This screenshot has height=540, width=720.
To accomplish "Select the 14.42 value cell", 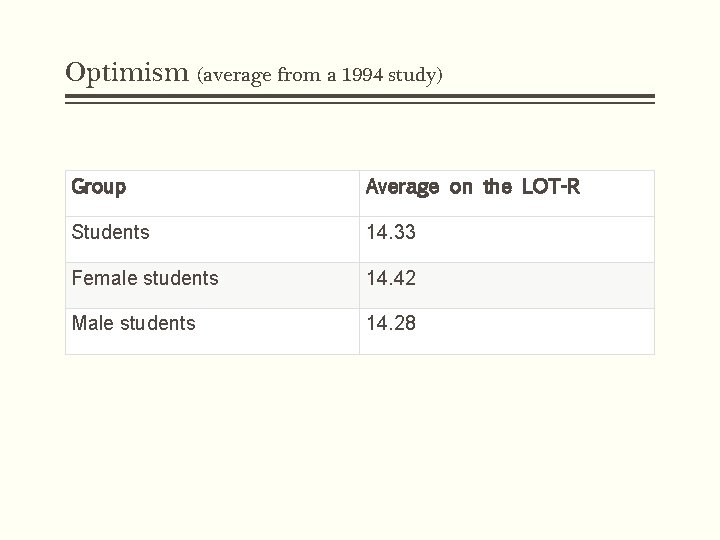I will pos(507,286).
